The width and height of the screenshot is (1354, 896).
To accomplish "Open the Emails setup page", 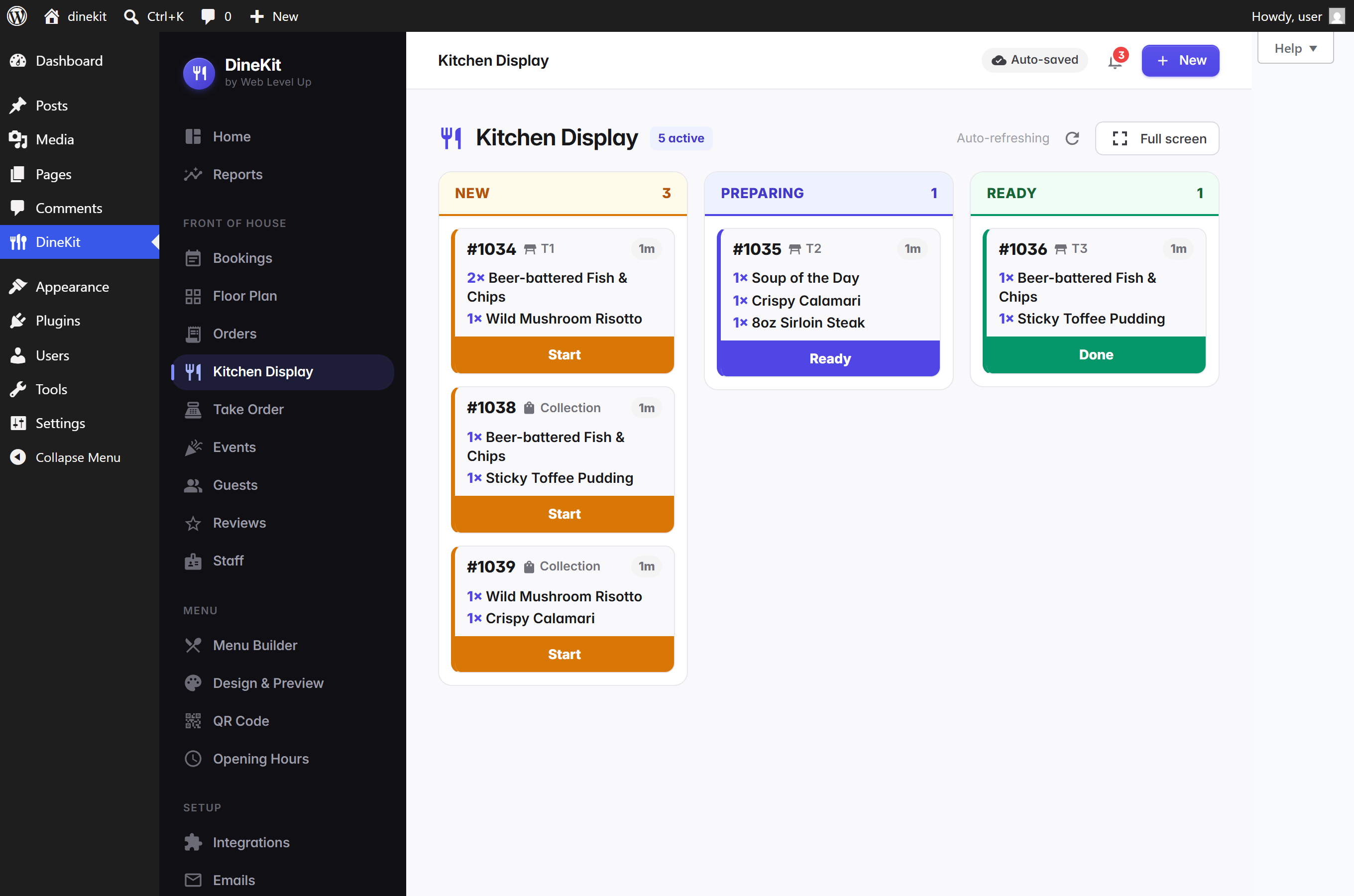I will [x=283, y=880].
